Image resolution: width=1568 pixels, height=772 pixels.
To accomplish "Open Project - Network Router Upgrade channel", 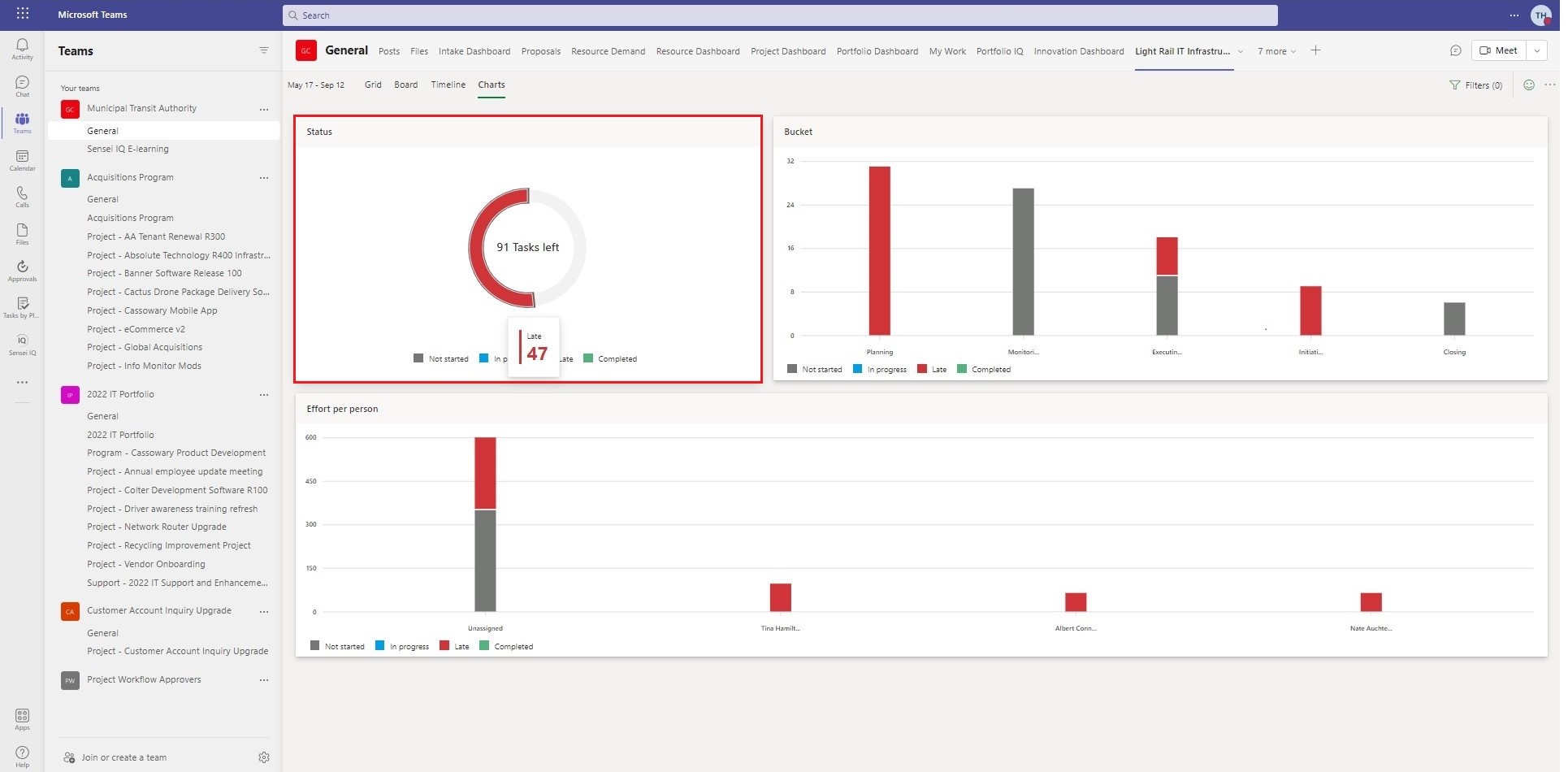I will coord(158,527).
